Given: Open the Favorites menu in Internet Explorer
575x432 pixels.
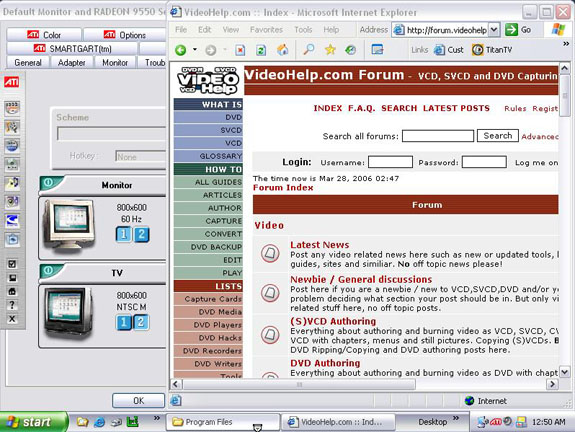Looking at the screenshot, I should click(x=266, y=30).
